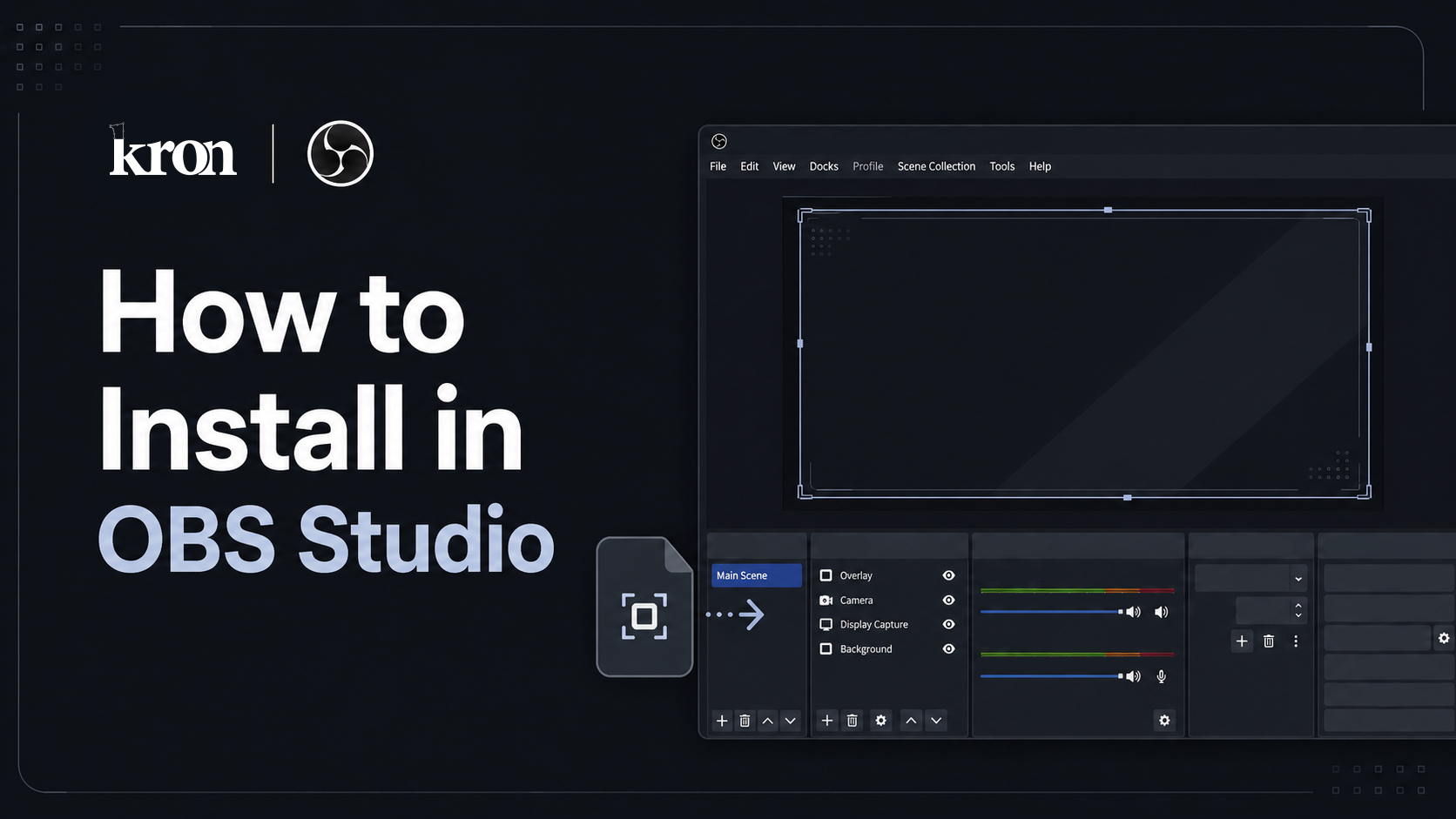This screenshot has width=1456, height=819.
Task: Hide the Overlay source with eye icon
Action: (x=948, y=575)
